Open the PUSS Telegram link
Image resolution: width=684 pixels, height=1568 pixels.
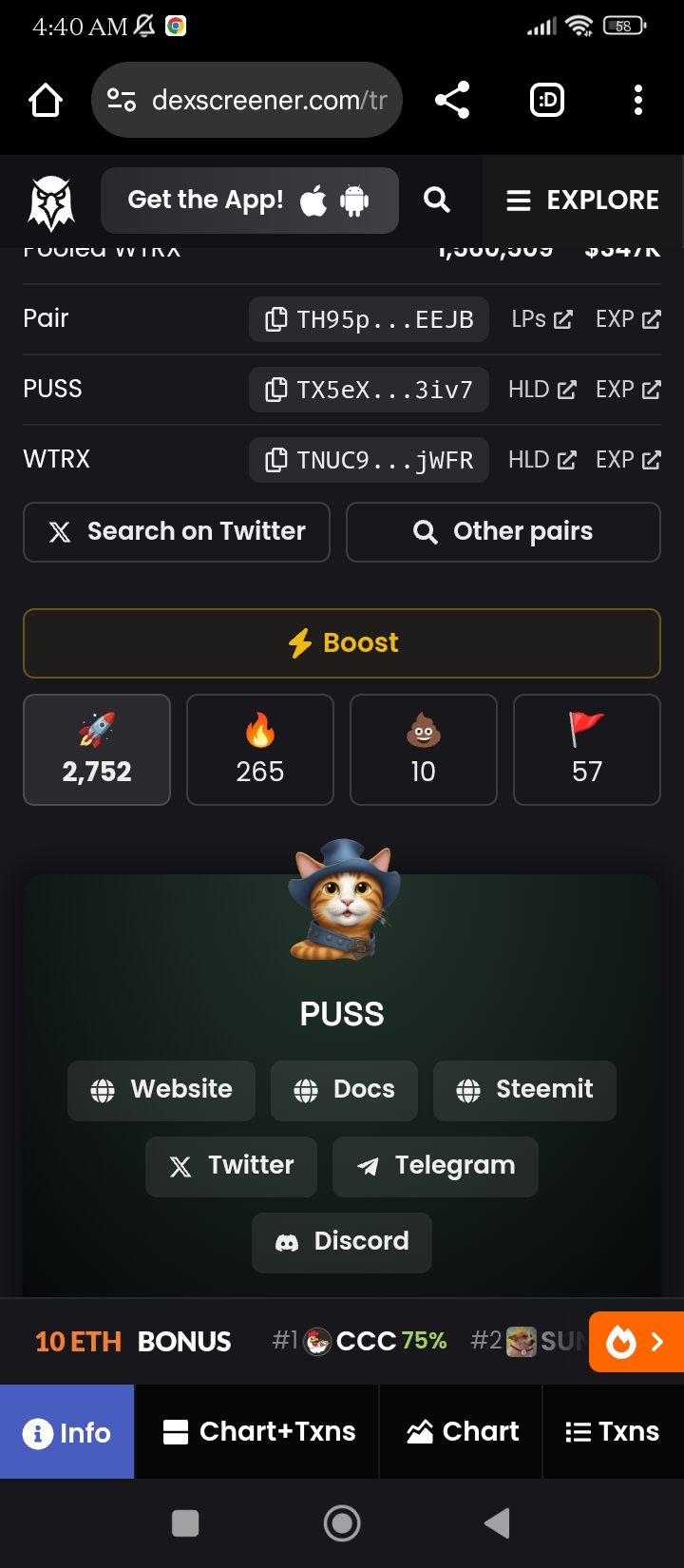[435, 1166]
